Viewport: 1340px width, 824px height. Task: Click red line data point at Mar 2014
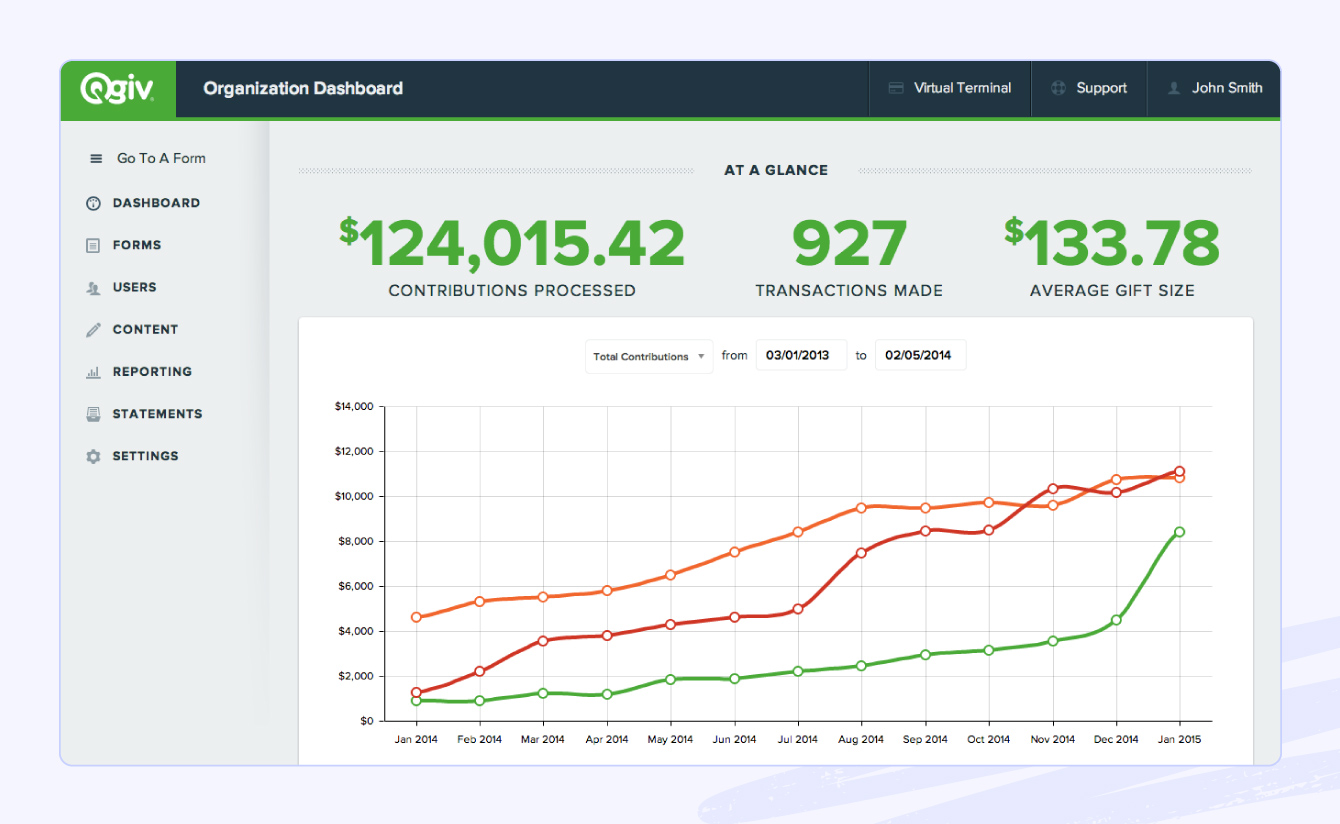point(543,641)
